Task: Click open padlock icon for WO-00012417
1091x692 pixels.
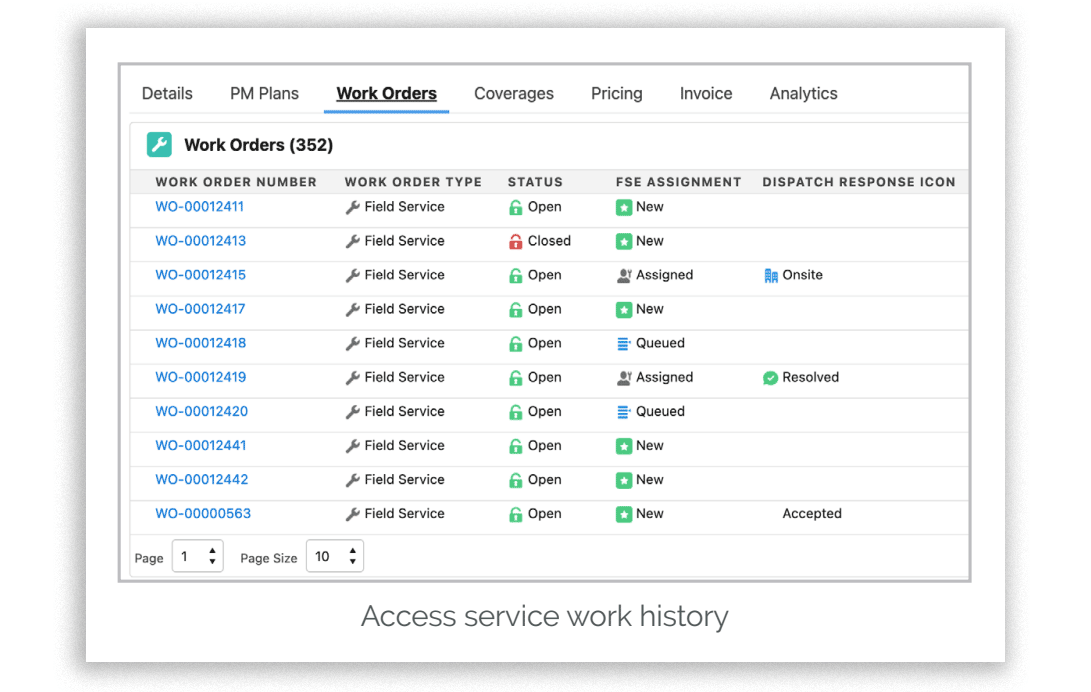Action: tap(516, 309)
